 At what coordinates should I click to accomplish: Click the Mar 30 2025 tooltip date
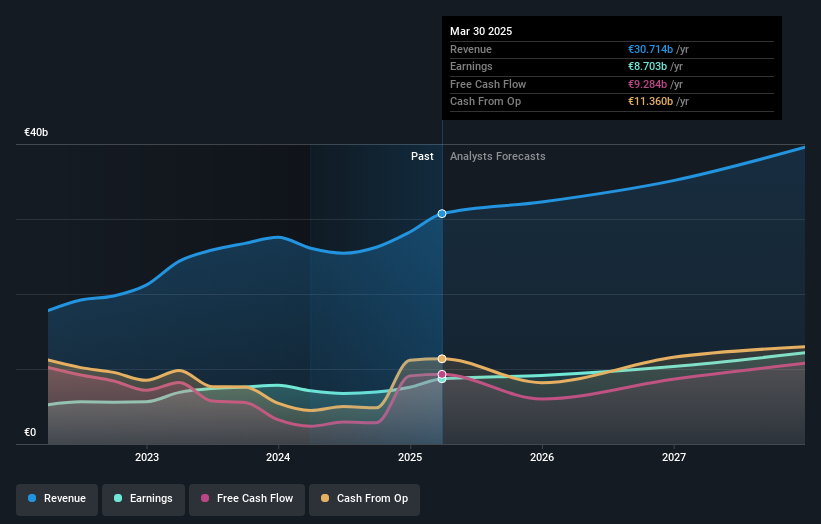click(x=481, y=31)
